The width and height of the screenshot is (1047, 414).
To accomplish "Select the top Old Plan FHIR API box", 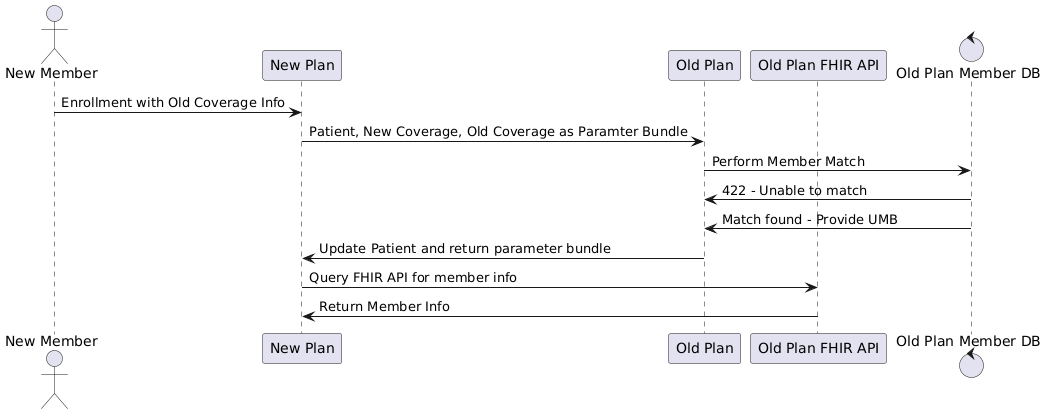I will (x=818, y=66).
